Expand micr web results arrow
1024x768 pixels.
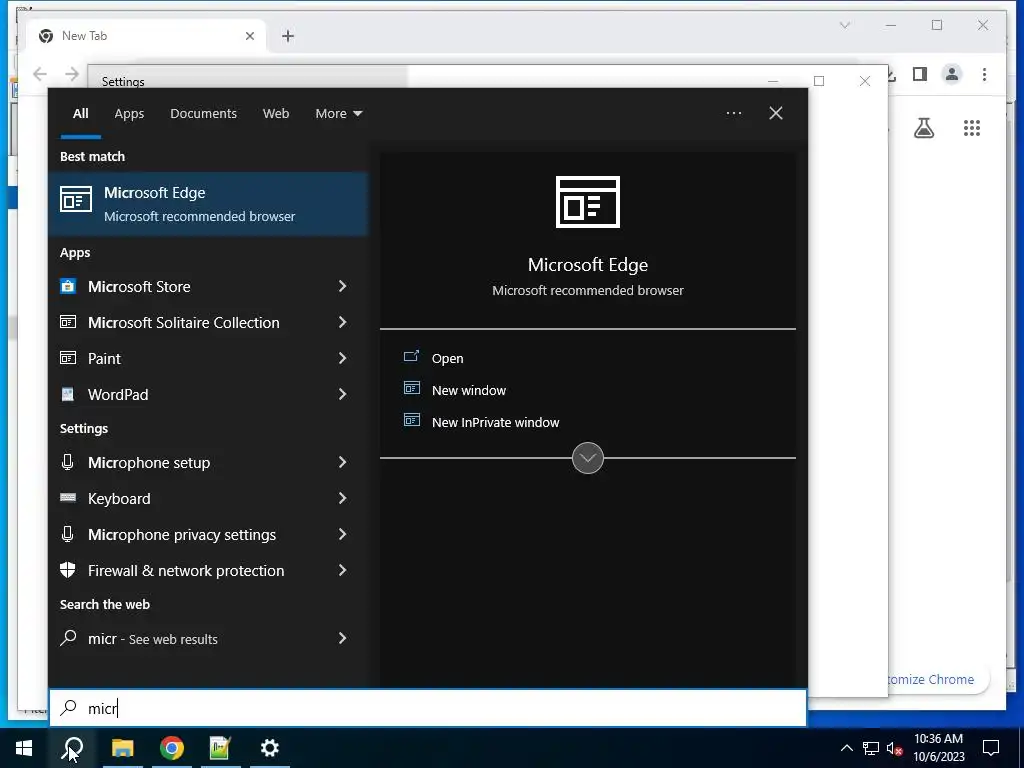pos(342,638)
